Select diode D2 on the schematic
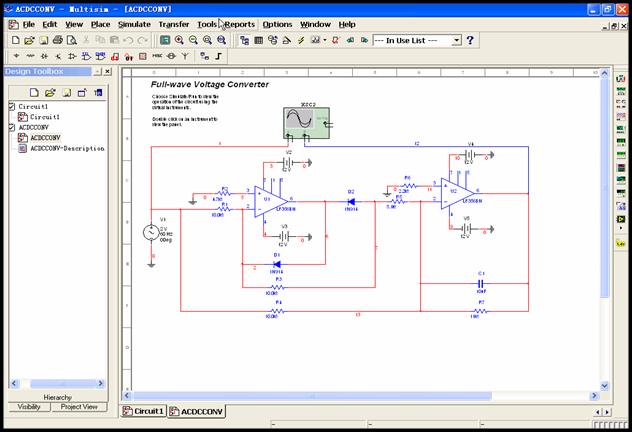 click(351, 201)
